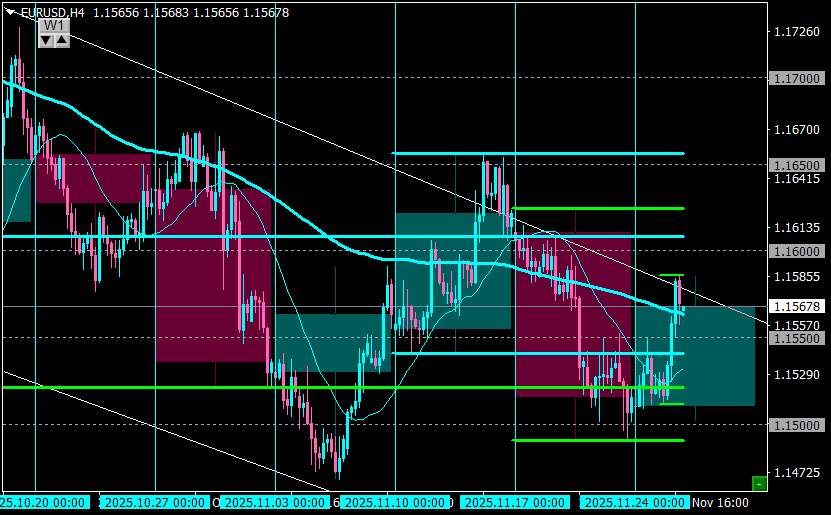The height and width of the screenshot is (515, 831).
Task: Click the 1.16135 price scale value
Action: (797, 228)
